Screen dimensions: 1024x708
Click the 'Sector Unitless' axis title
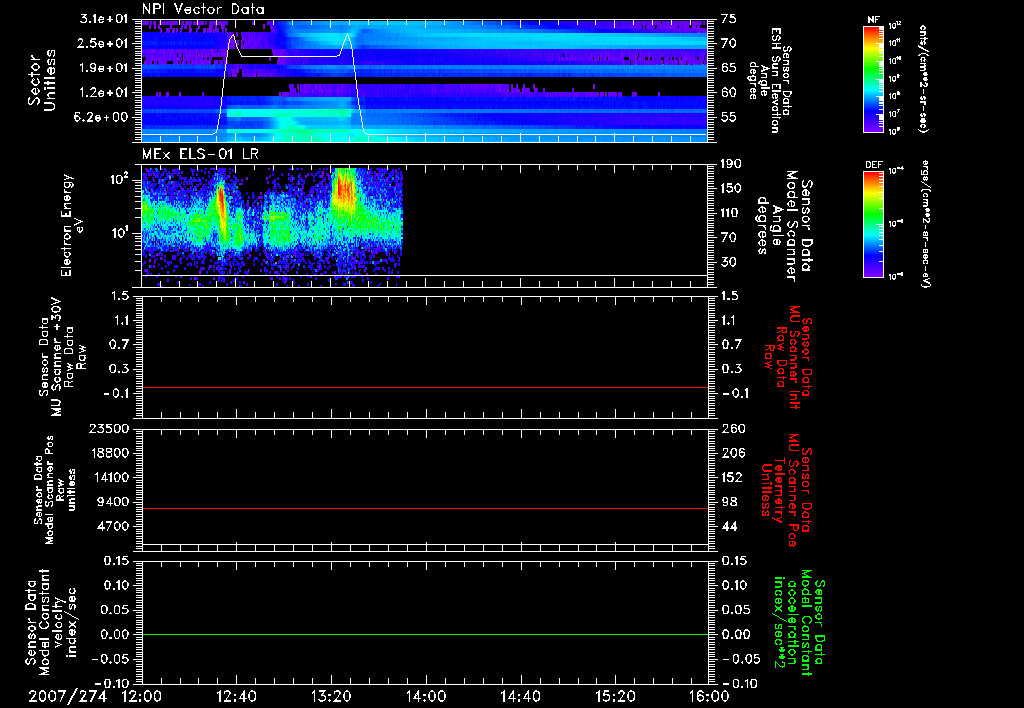(42, 80)
